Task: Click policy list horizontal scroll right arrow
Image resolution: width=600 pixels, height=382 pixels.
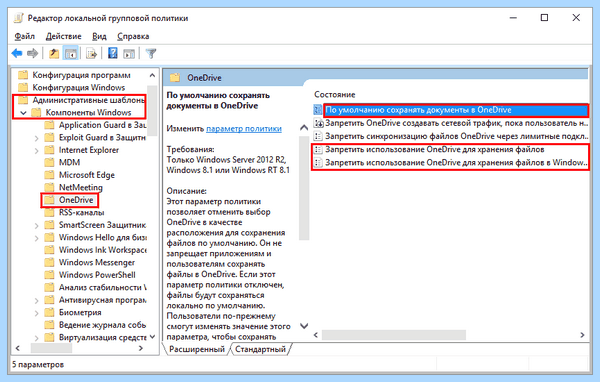Action: [582, 335]
